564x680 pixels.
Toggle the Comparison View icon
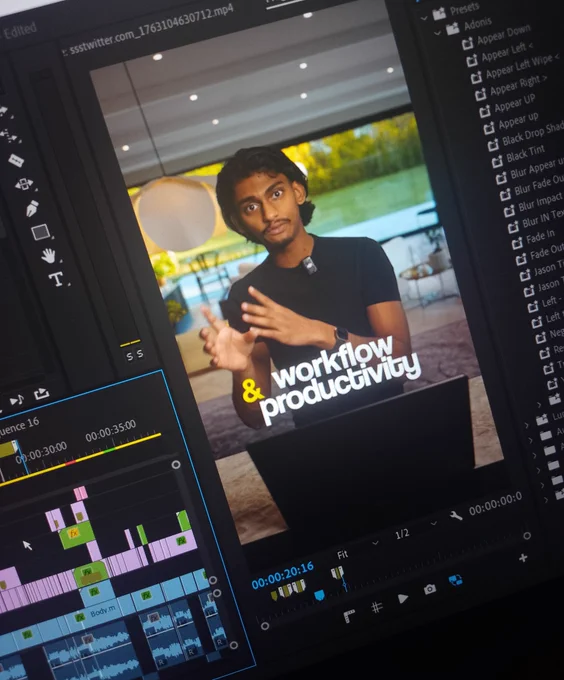pyautogui.click(x=455, y=580)
